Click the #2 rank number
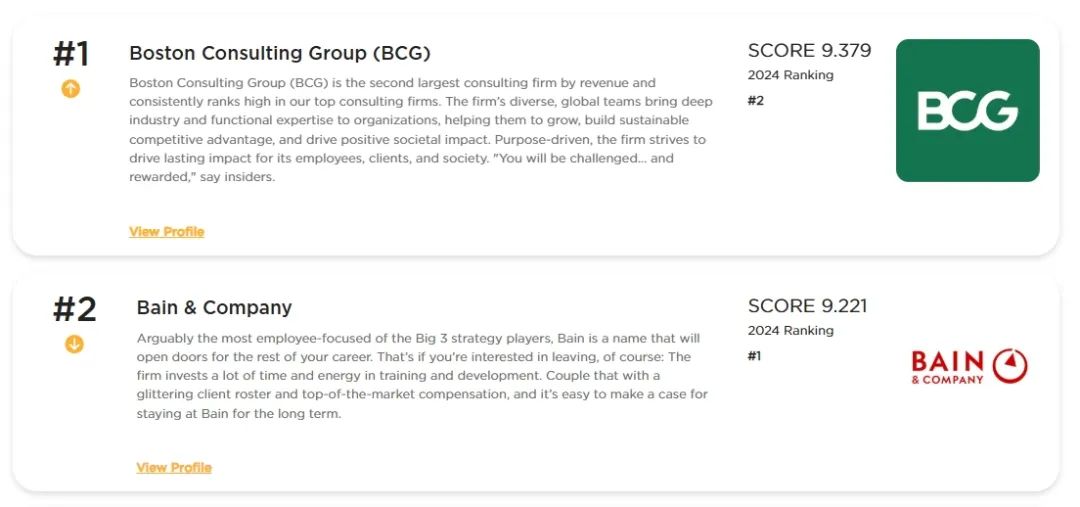1080x507 pixels. tap(74, 309)
